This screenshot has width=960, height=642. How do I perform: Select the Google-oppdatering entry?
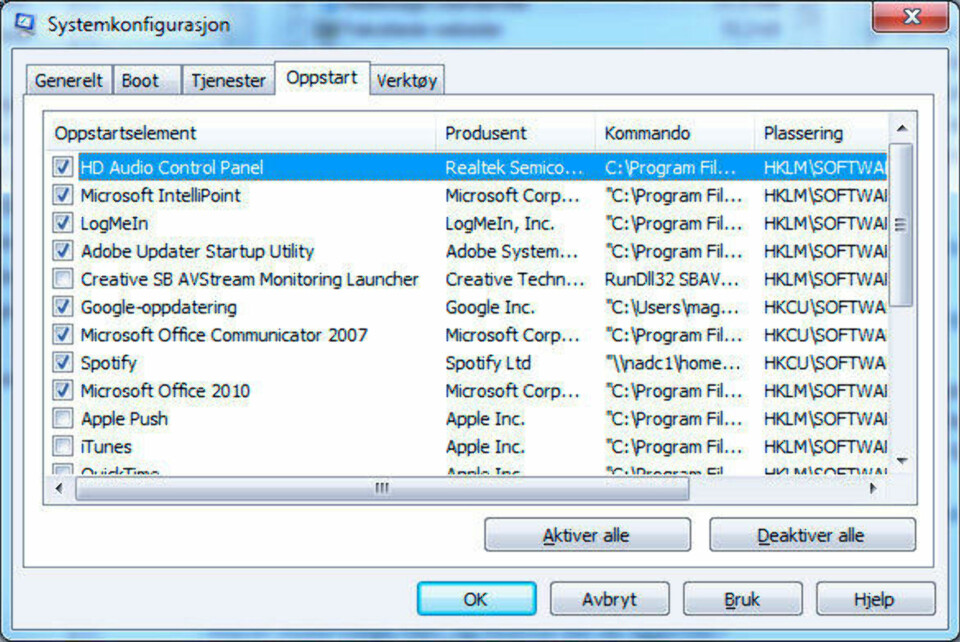pos(159,307)
